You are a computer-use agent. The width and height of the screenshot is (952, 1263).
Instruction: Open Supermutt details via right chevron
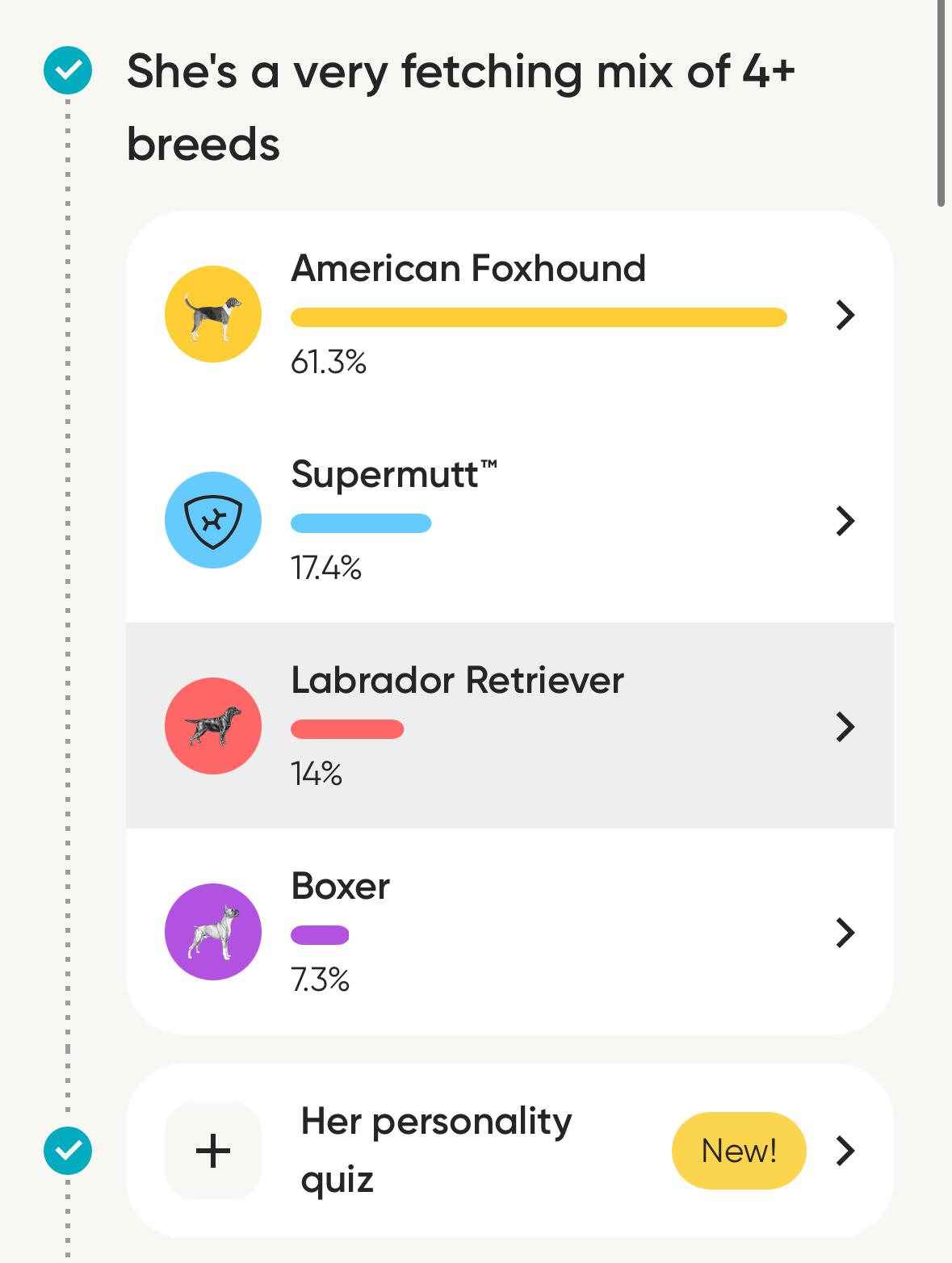845,521
